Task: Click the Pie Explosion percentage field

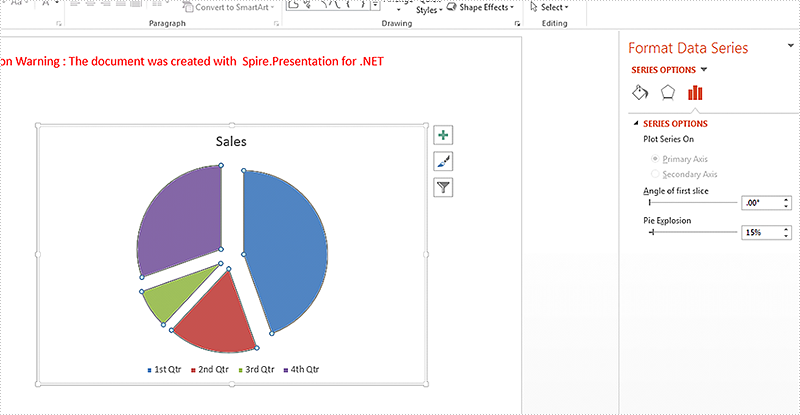Action: pos(761,232)
